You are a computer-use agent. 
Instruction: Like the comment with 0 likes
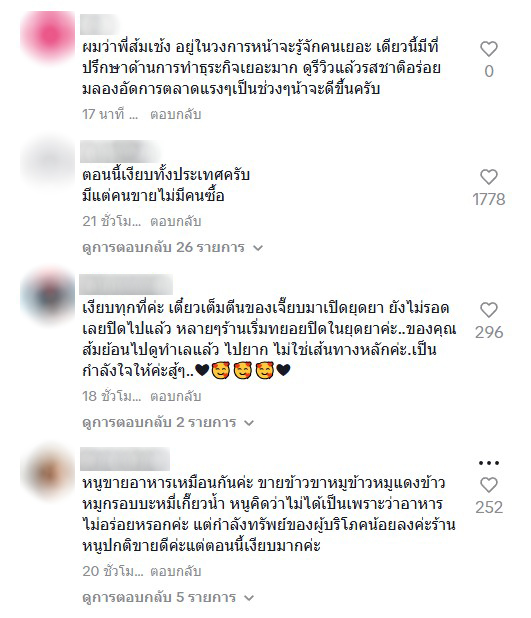pos(489,49)
